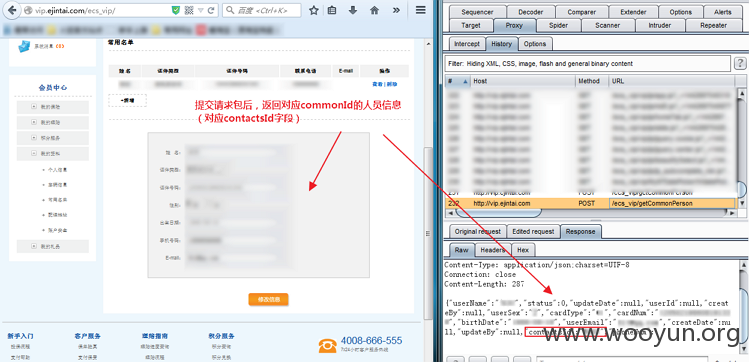The height and width of the screenshot is (362, 749).
Task: Switch to the Comparer tab in Burp
Action: [581, 12]
